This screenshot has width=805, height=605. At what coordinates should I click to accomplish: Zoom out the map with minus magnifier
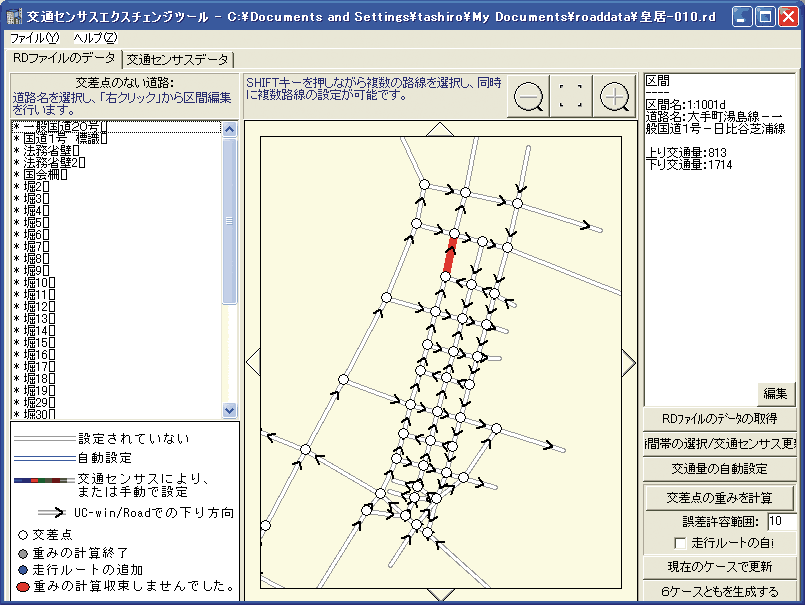click(x=528, y=96)
